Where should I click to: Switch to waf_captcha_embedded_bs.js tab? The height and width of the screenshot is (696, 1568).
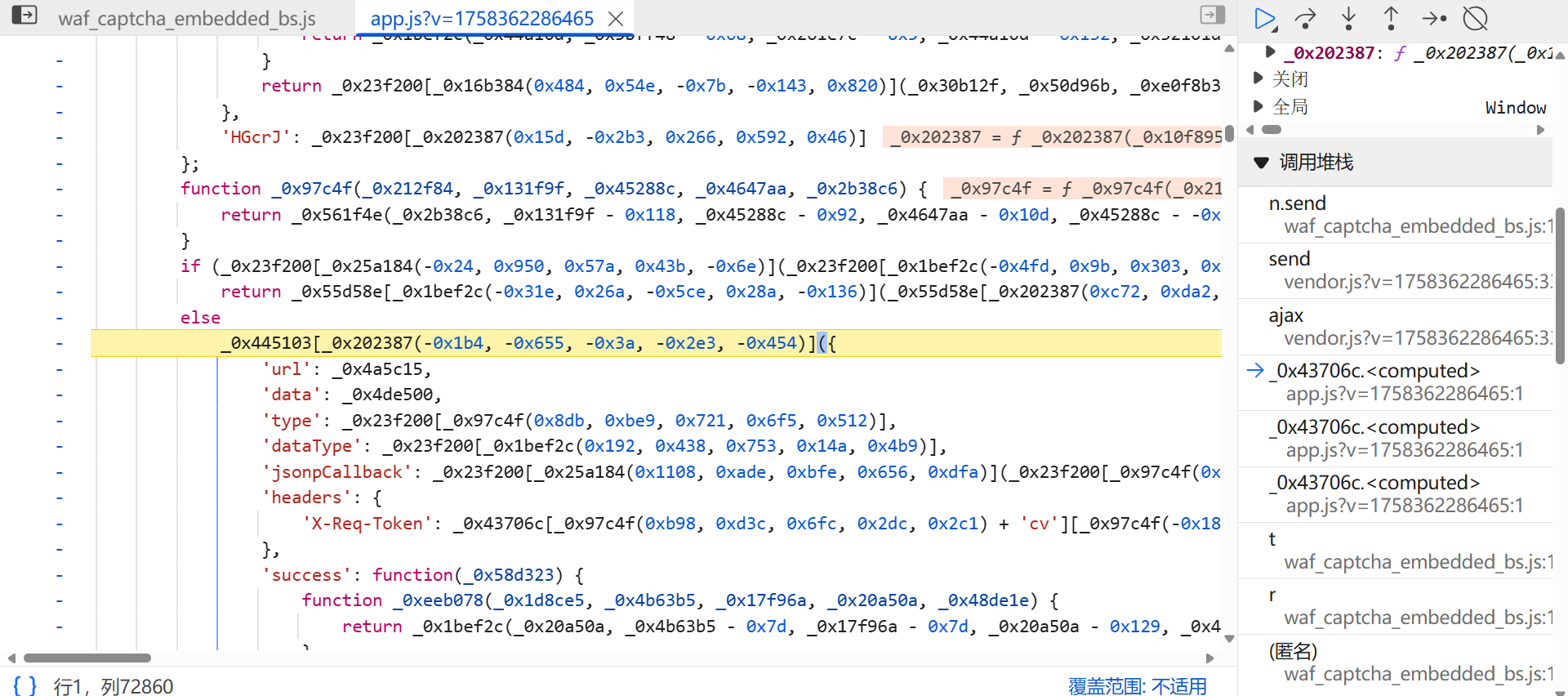[187, 19]
